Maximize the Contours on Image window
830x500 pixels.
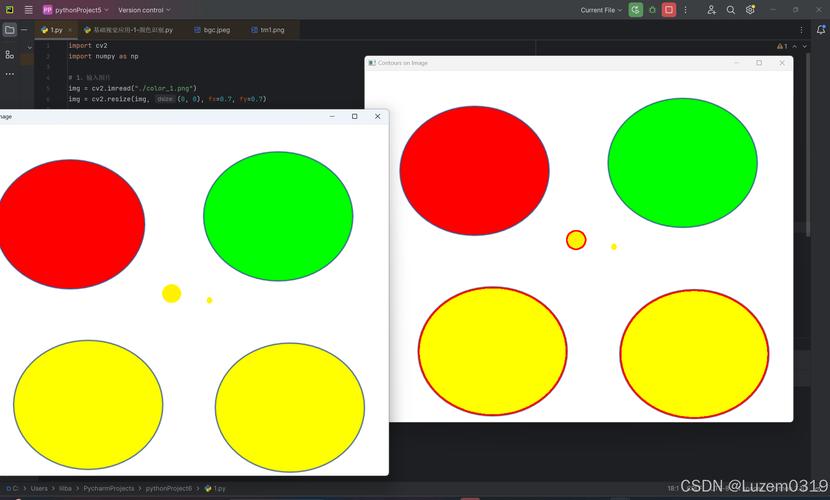758,63
